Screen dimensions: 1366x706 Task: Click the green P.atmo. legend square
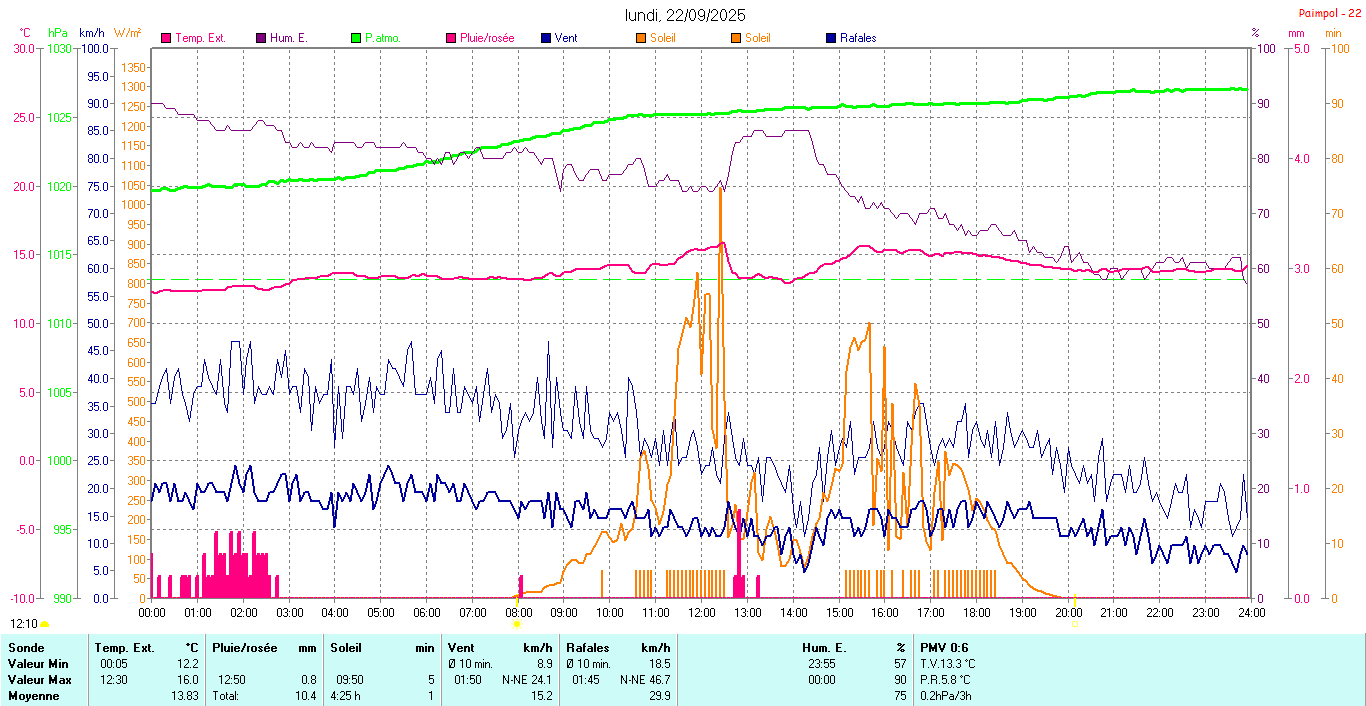tap(356, 38)
